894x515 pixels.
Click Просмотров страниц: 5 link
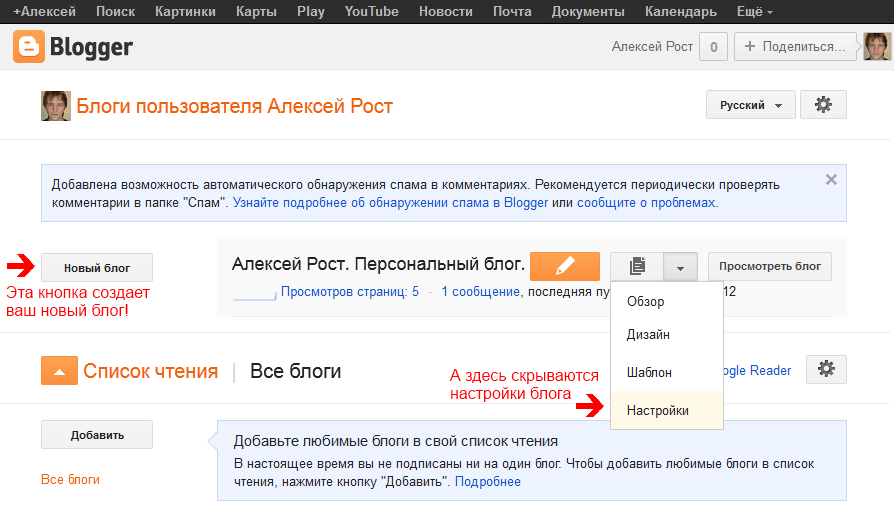350,292
